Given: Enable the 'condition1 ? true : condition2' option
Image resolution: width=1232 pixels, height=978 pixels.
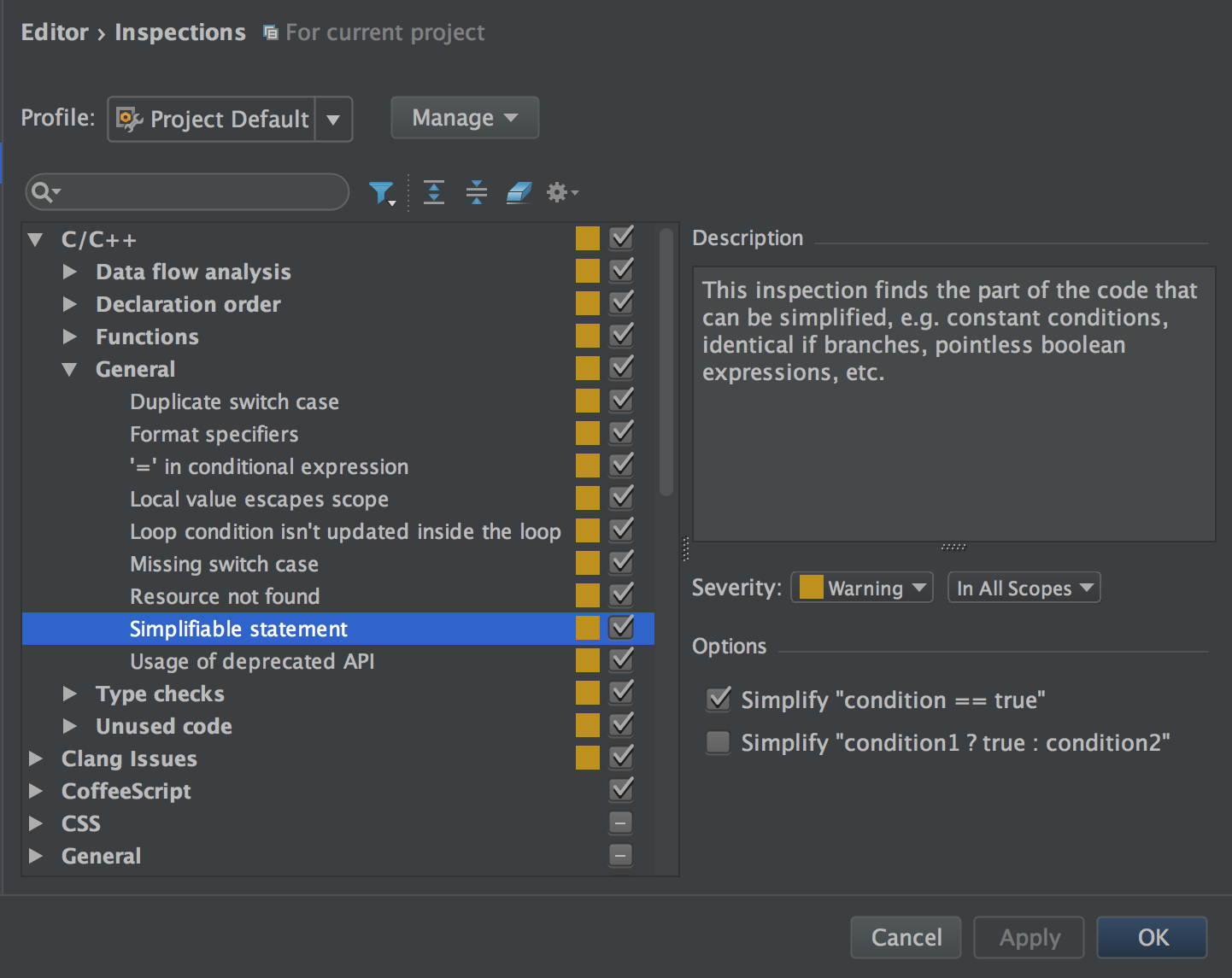Looking at the screenshot, I should [719, 742].
